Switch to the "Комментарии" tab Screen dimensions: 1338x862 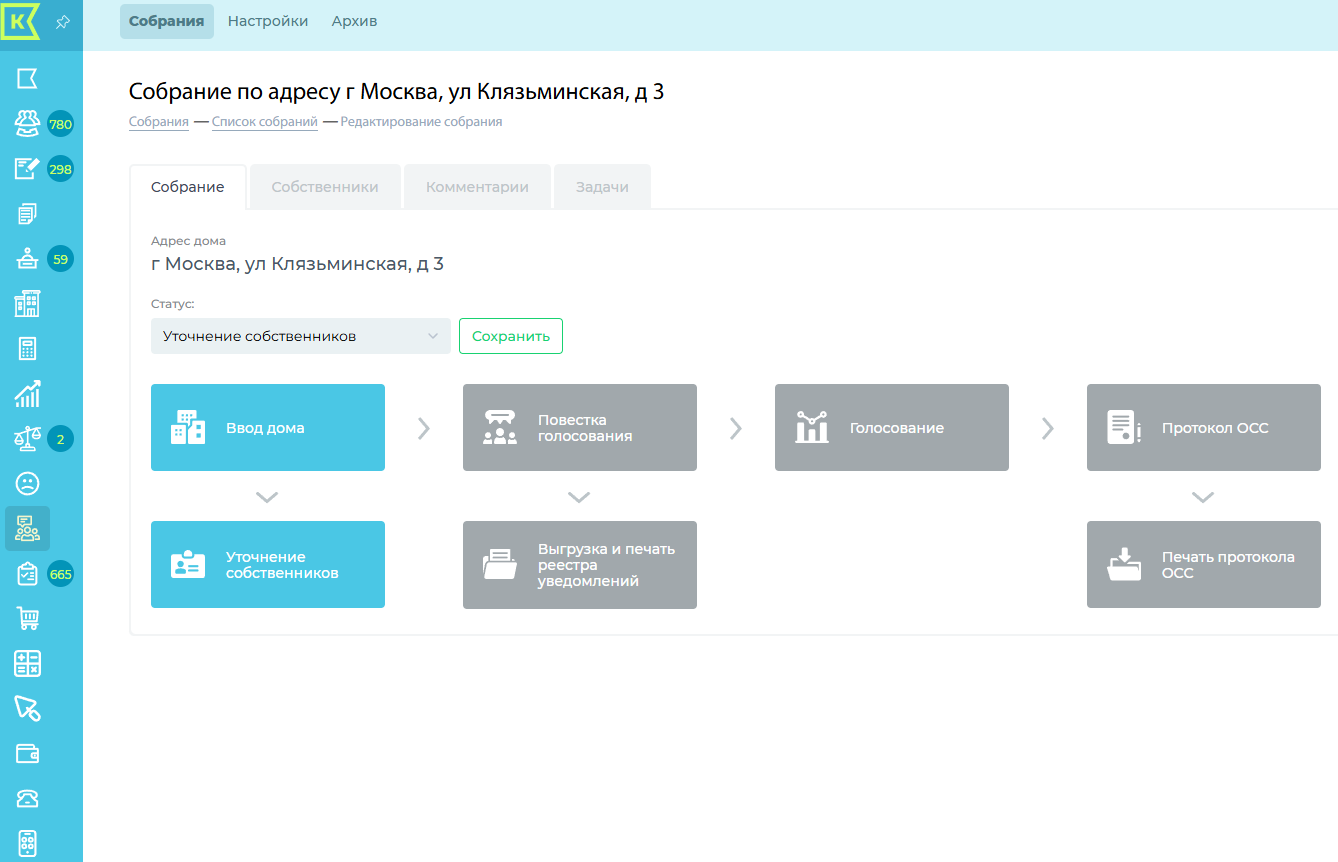pos(477,187)
